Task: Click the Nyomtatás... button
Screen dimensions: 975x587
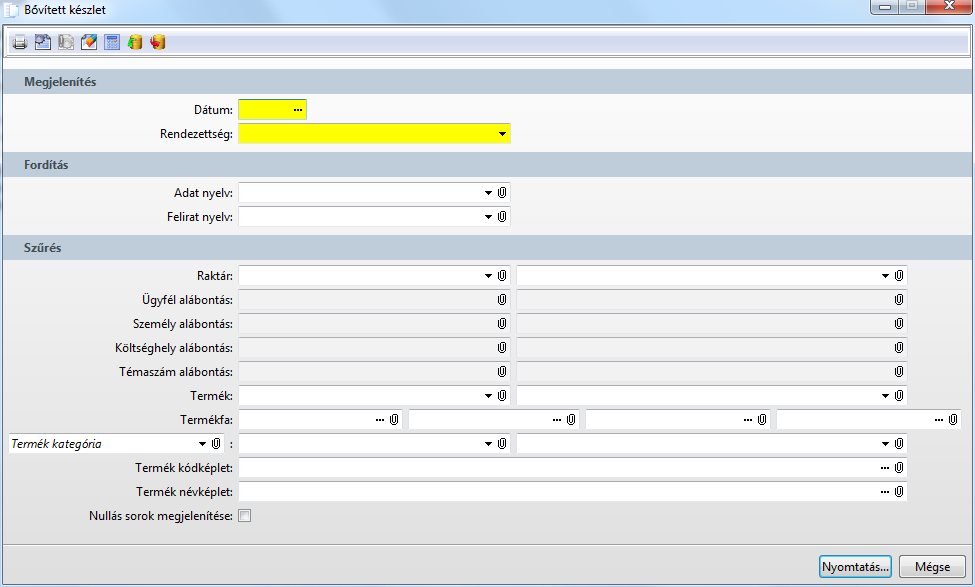Action: pyautogui.click(x=855, y=566)
